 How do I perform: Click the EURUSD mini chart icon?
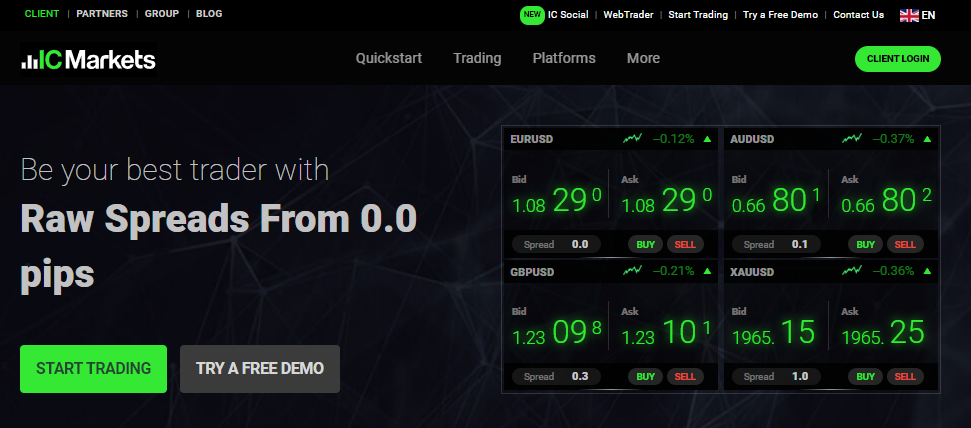pos(632,138)
